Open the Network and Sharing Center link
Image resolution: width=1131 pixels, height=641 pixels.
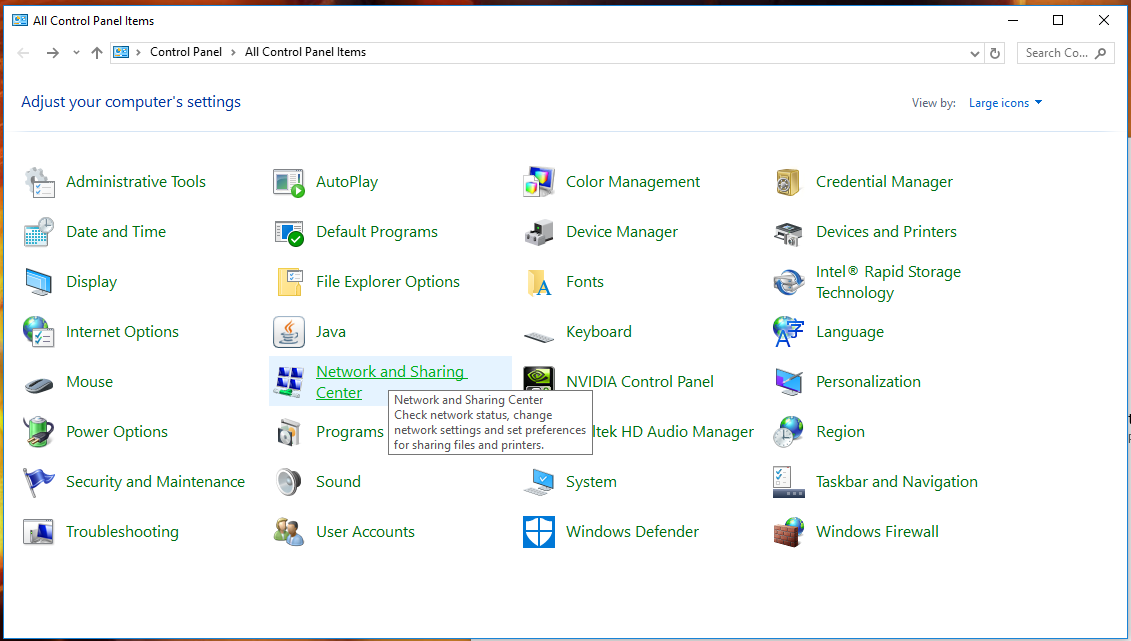coord(392,382)
